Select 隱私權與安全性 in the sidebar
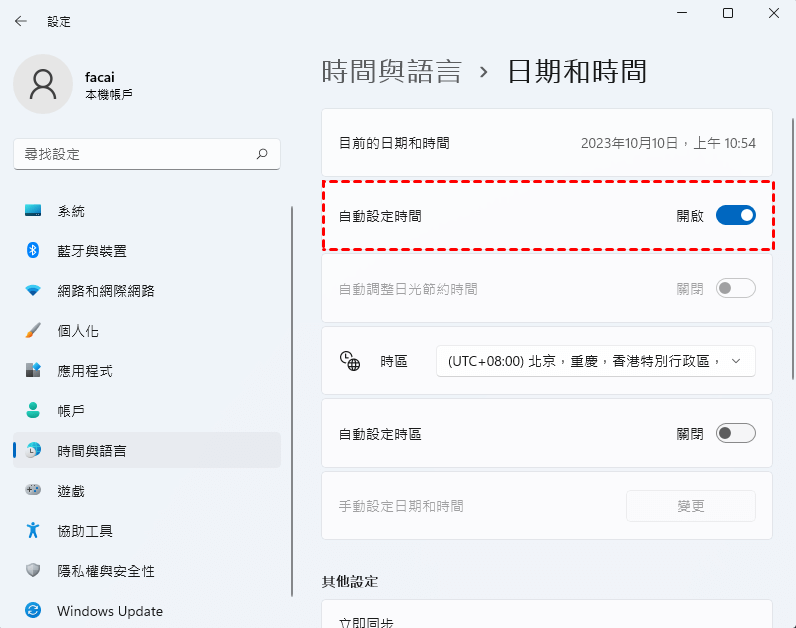This screenshot has height=628, width=796. click(x=105, y=571)
